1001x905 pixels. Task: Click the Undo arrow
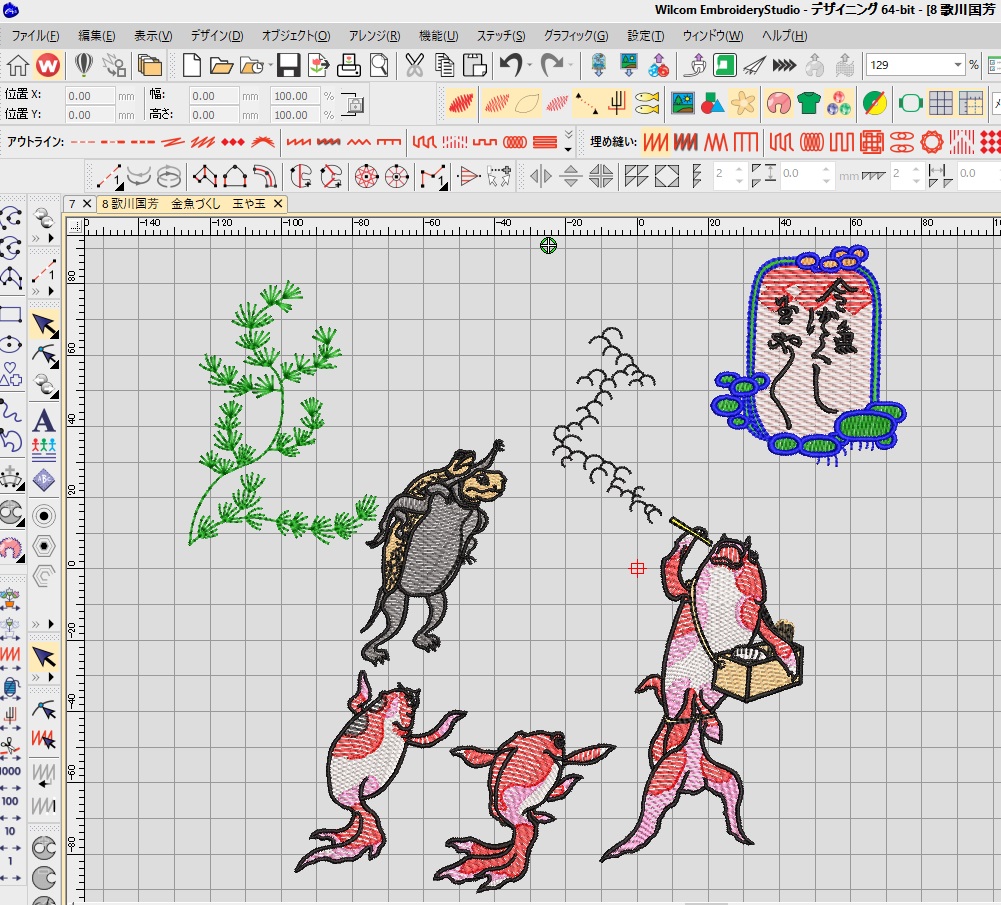(x=510, y=65)
